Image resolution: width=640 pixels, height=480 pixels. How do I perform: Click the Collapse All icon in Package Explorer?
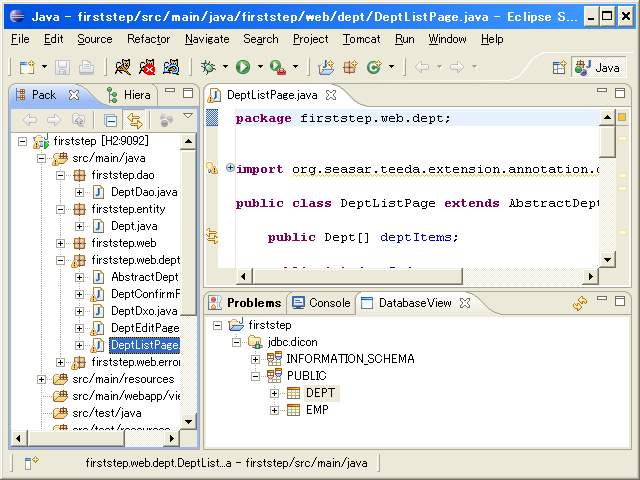[111, 120]
